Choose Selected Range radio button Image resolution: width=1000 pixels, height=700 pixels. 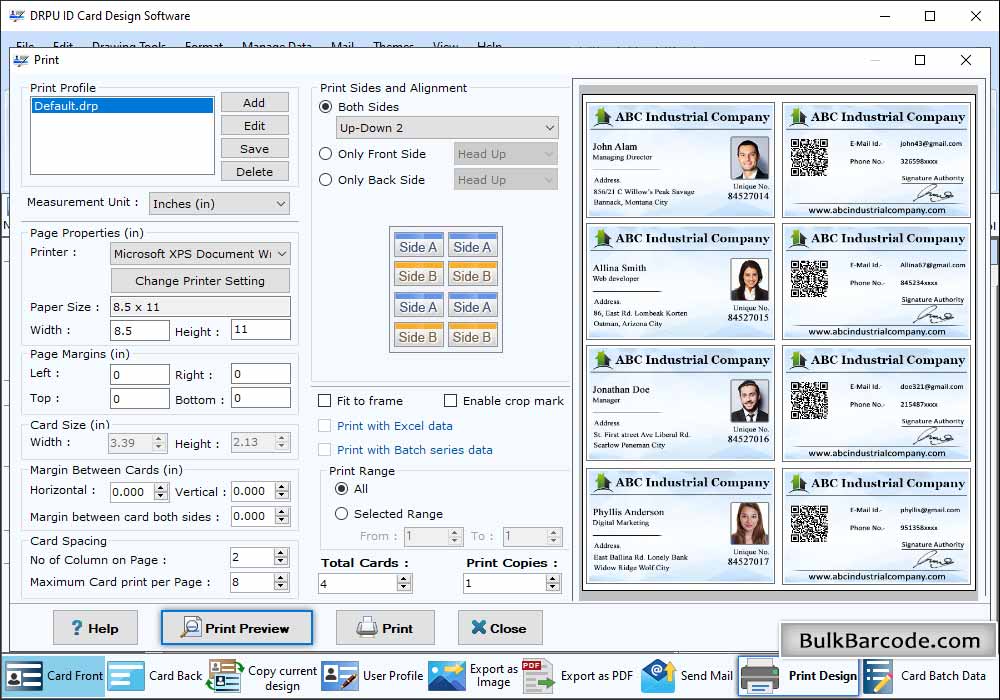[341, 513]
